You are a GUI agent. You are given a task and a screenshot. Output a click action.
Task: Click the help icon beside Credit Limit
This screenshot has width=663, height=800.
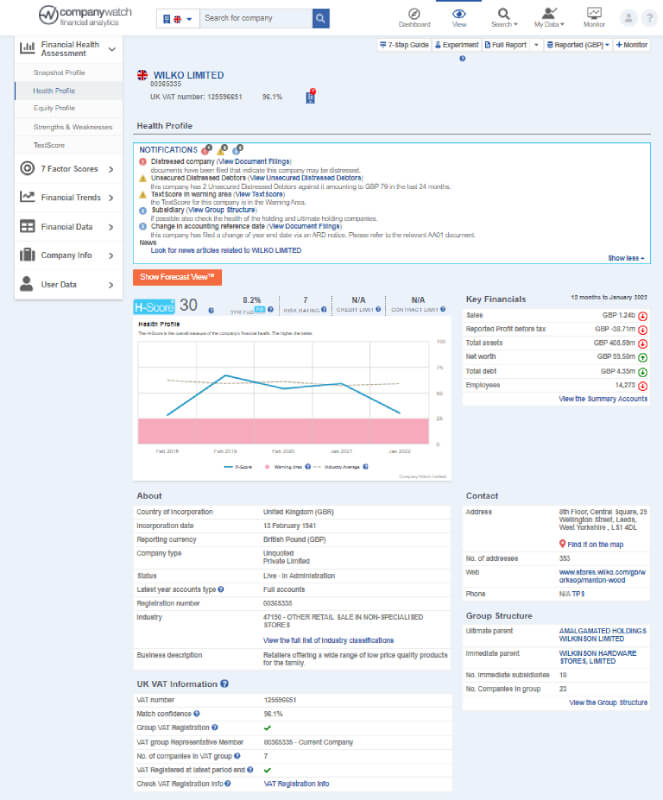coord(378,309)
